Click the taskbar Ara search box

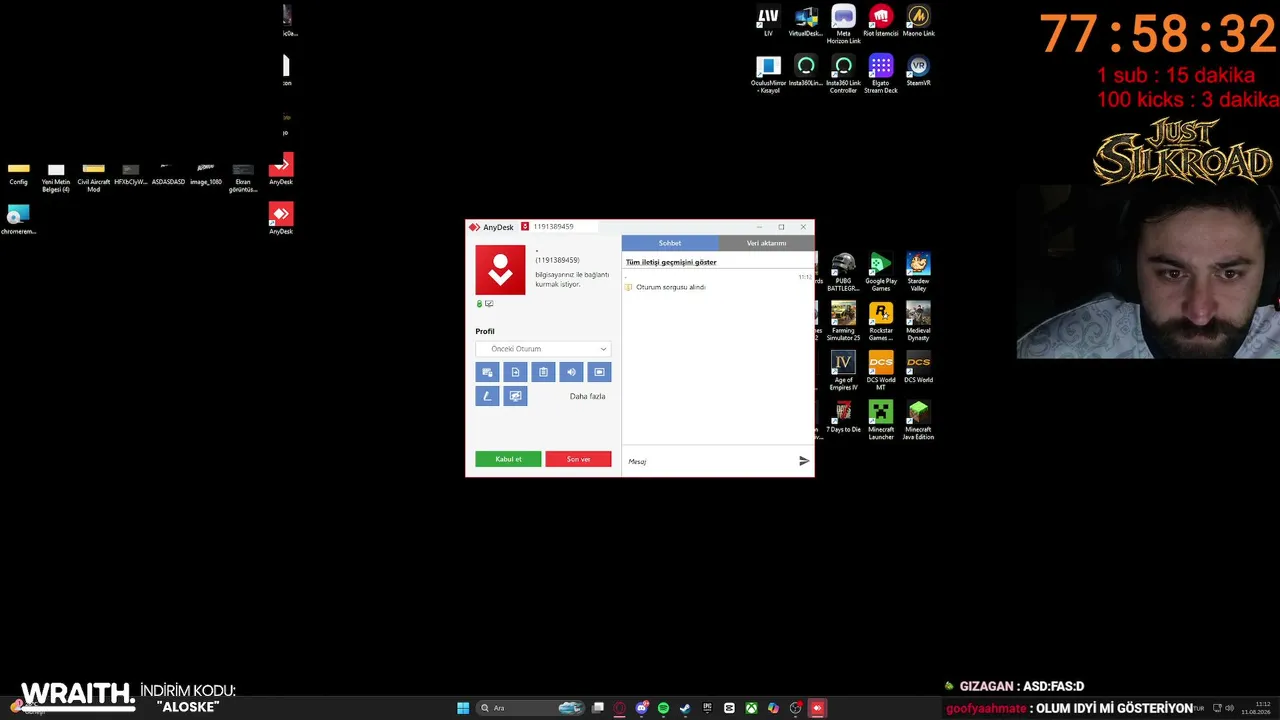(531, 708)
